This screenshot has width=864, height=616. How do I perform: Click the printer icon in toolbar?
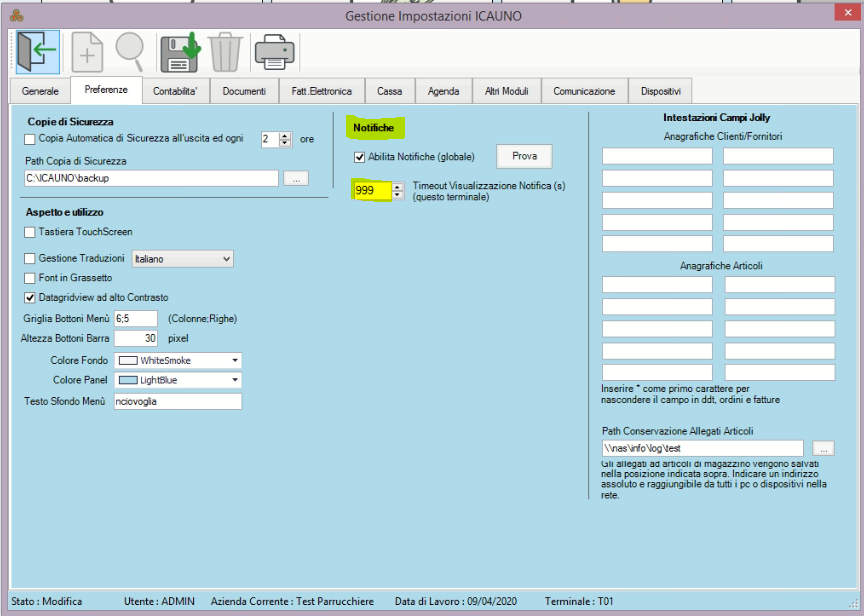(x=273, y=51)
